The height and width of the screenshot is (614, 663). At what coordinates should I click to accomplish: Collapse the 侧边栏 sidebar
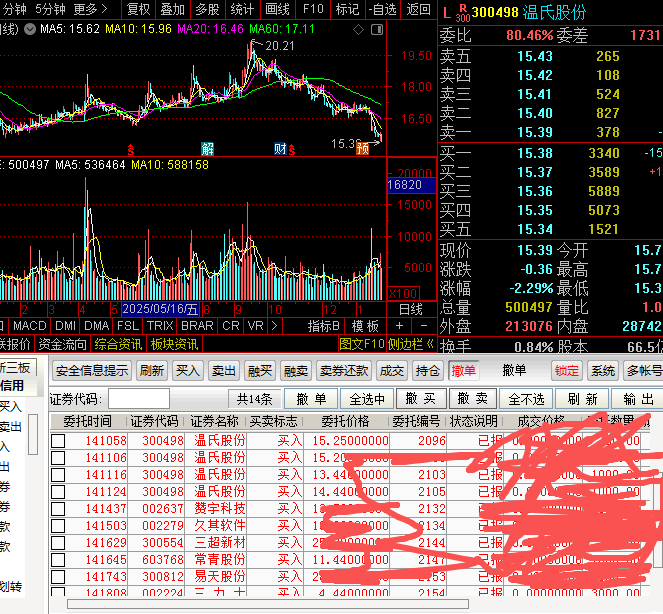pyautogui.click(x=411, y=344)
